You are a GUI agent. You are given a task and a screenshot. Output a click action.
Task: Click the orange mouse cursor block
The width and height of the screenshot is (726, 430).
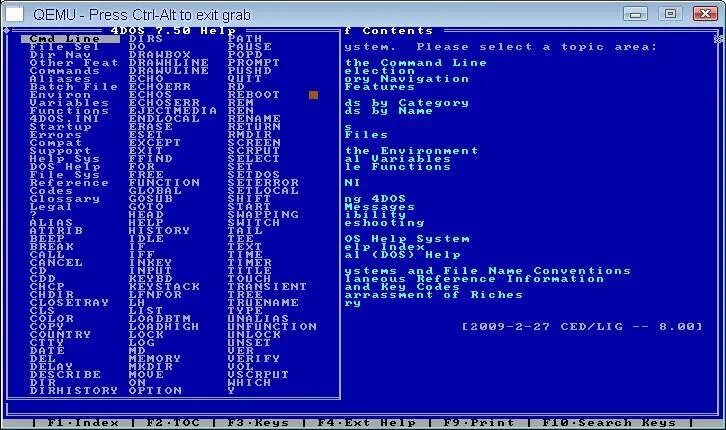(313, 95)
